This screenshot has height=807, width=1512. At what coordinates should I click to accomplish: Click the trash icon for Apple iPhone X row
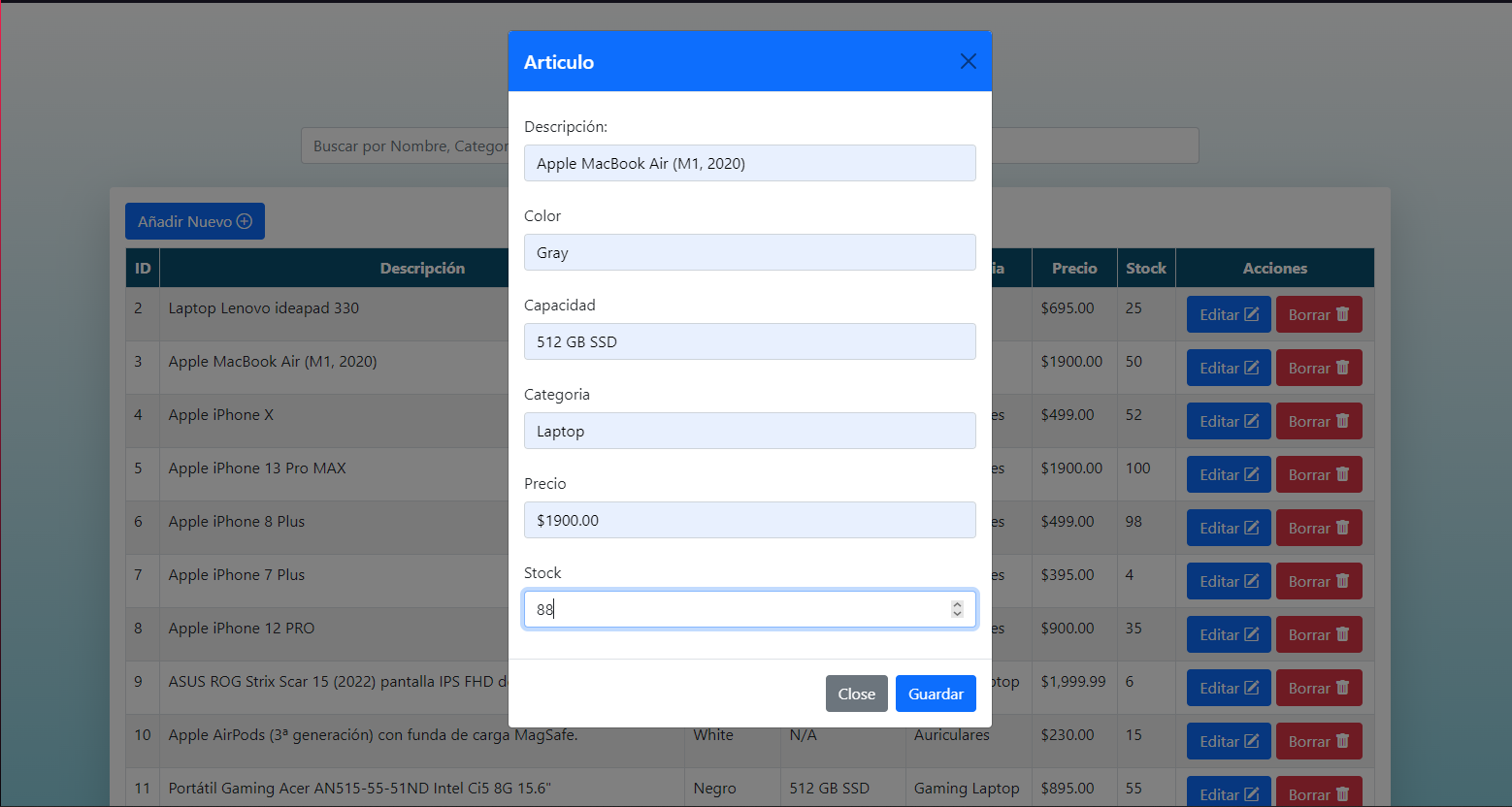click(x=1340, y=420)
